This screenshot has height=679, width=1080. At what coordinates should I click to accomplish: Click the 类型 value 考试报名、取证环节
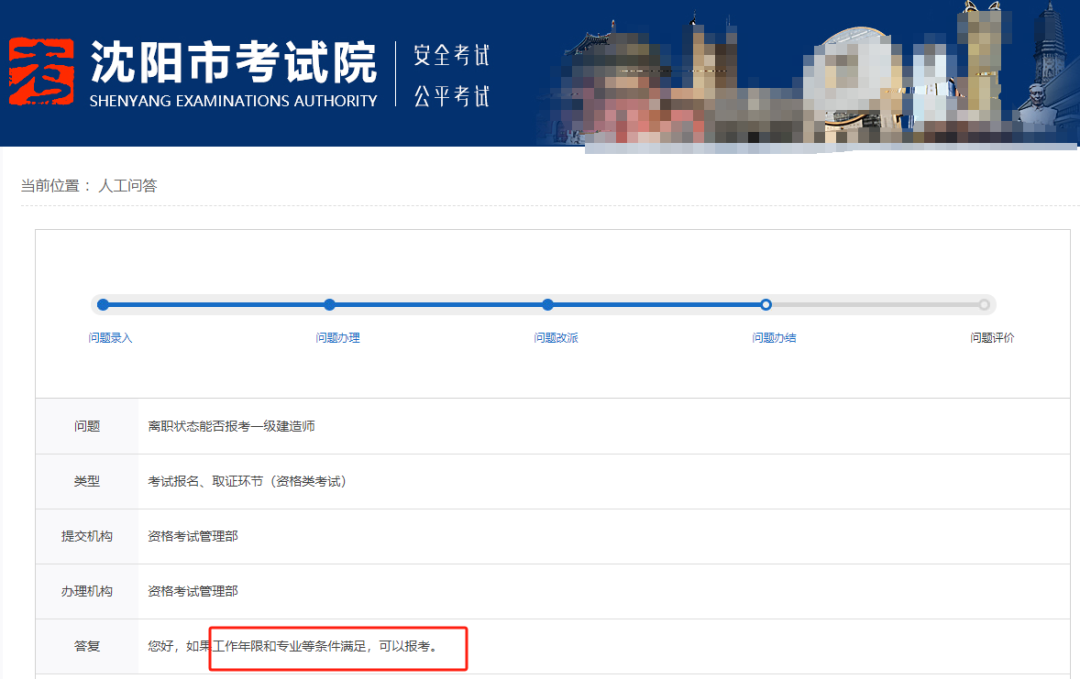pyautogui.click(x=247, y=481)
